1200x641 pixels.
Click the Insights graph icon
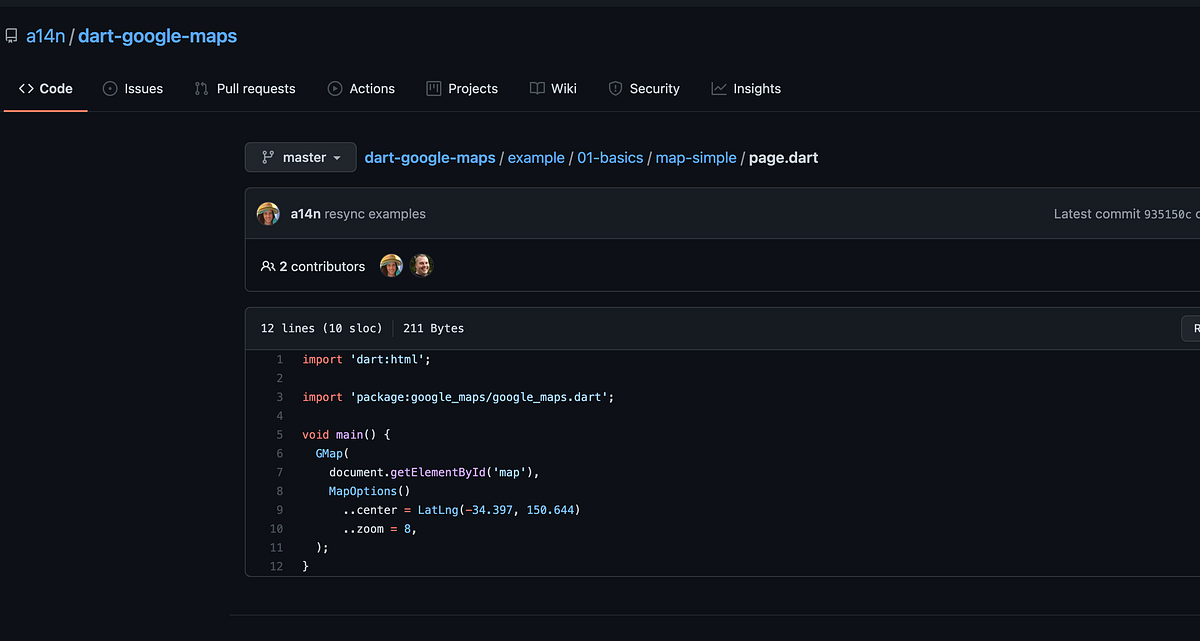click(718, 88)
